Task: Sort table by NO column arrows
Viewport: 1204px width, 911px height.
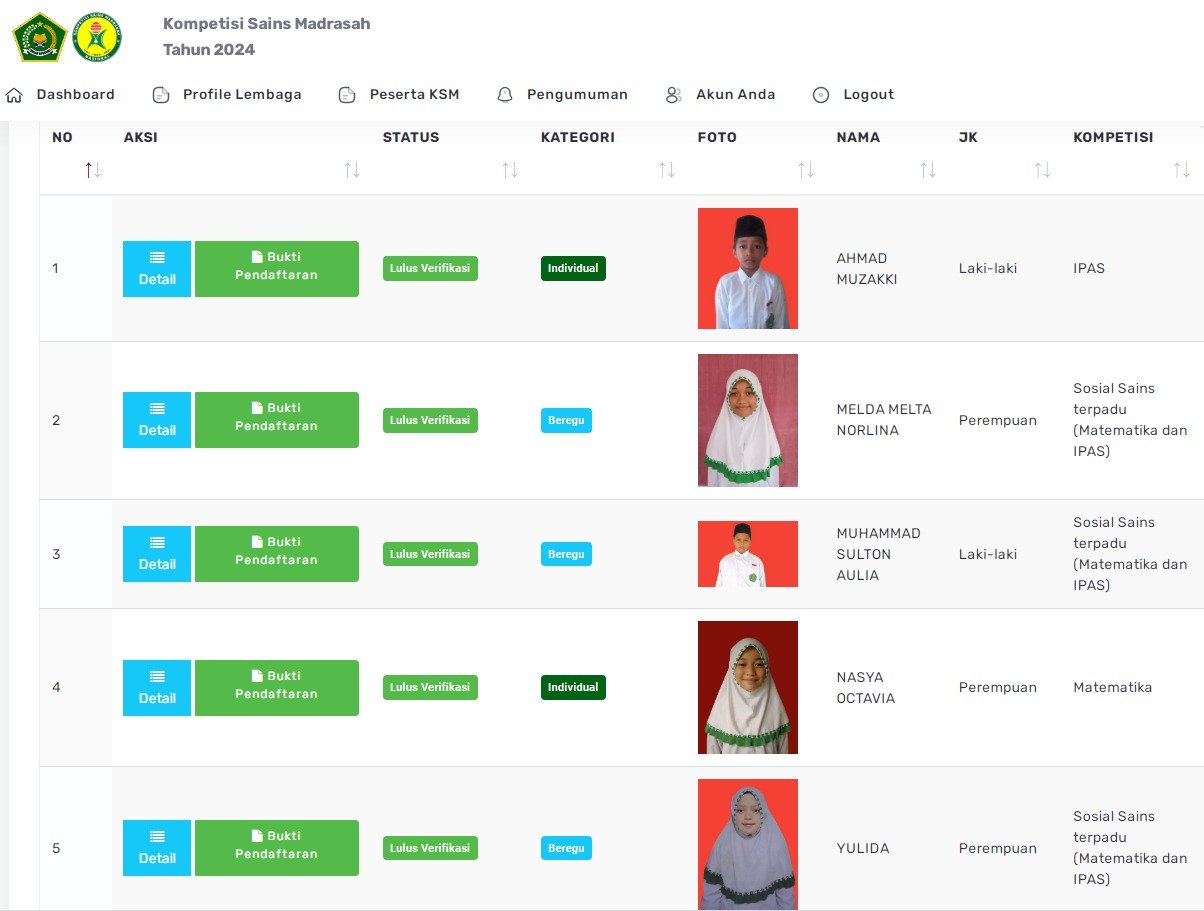Action: [x=93, y=170]
